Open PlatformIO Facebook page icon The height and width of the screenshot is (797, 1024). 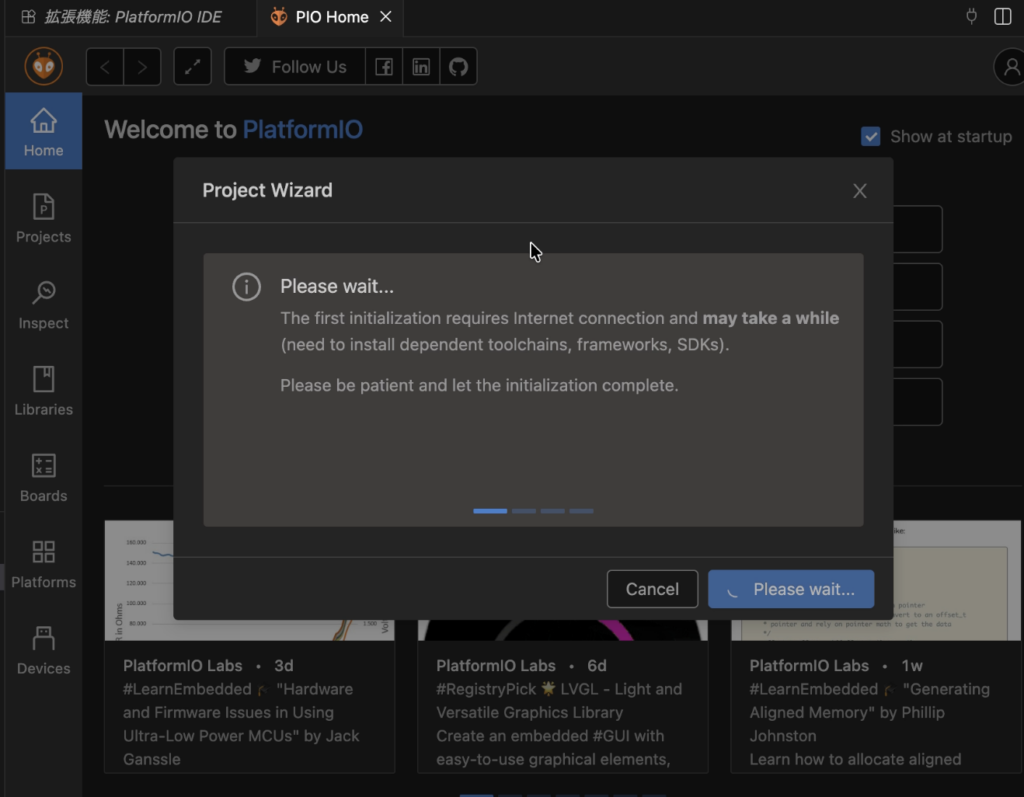click(383, 67)
